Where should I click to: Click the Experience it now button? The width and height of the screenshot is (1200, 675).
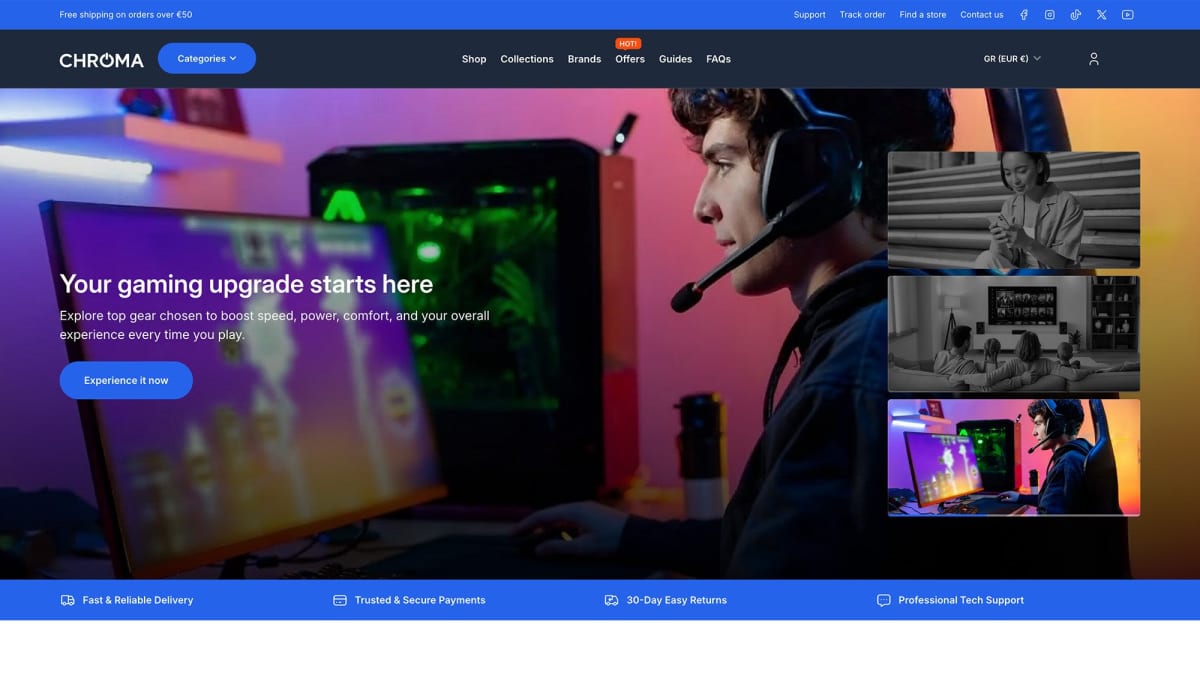pos(126,380)
